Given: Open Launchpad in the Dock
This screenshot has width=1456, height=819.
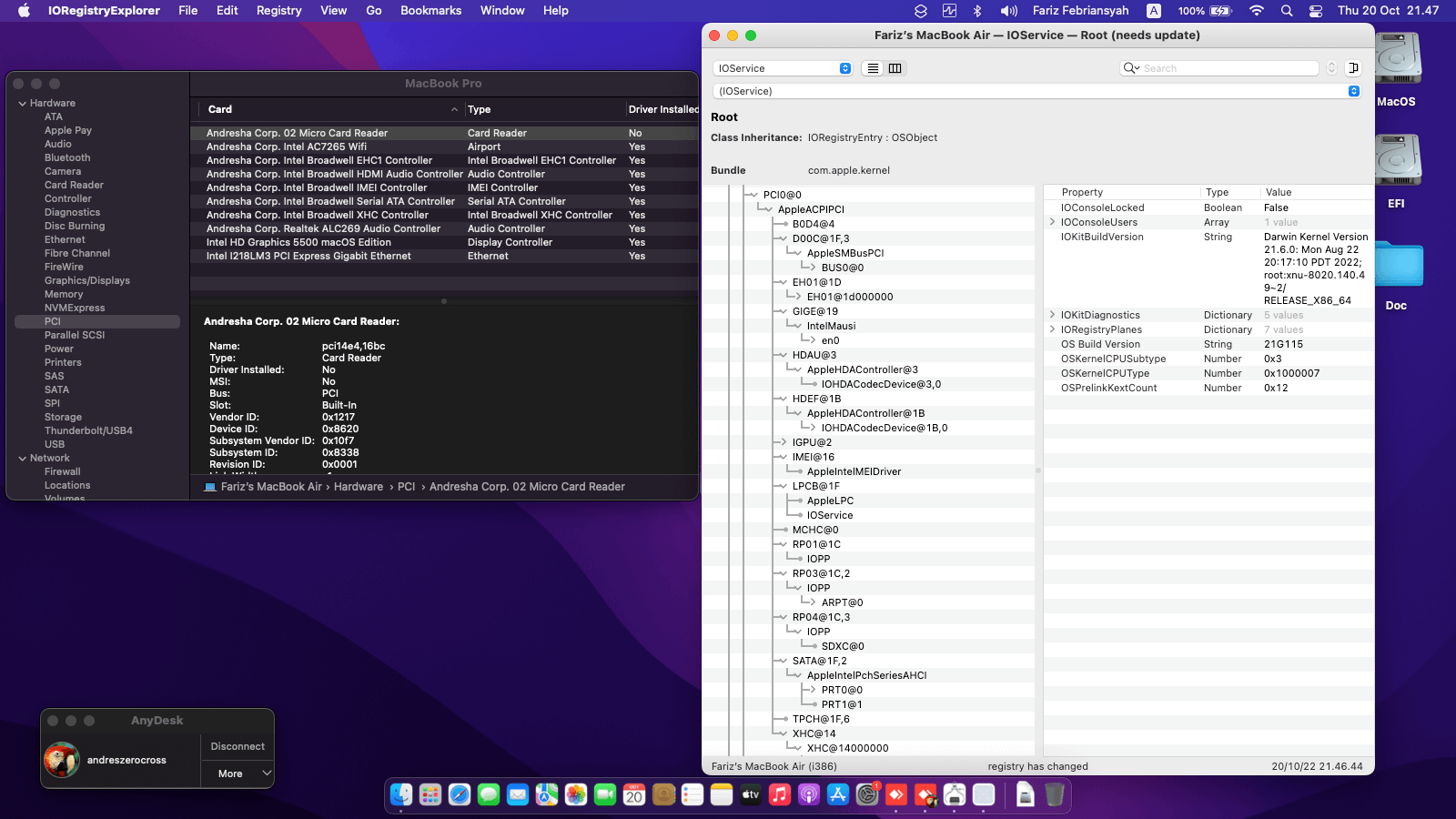Looking at the screenshot, I should pos(430,795).
